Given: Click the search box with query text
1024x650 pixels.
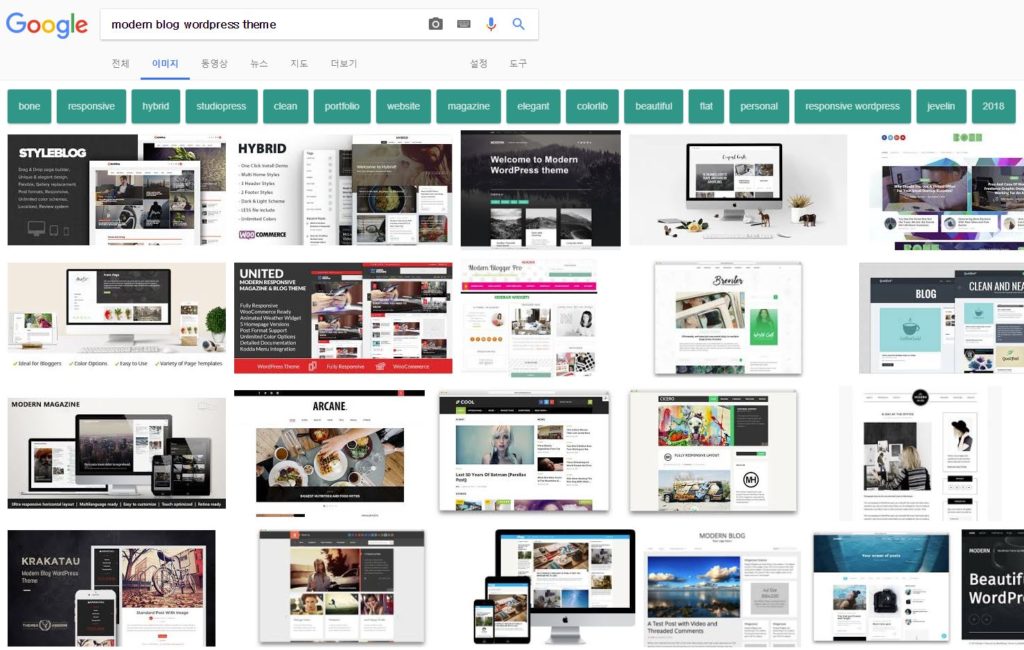Looking at the screenshot, I should click(x=260, y=24).
